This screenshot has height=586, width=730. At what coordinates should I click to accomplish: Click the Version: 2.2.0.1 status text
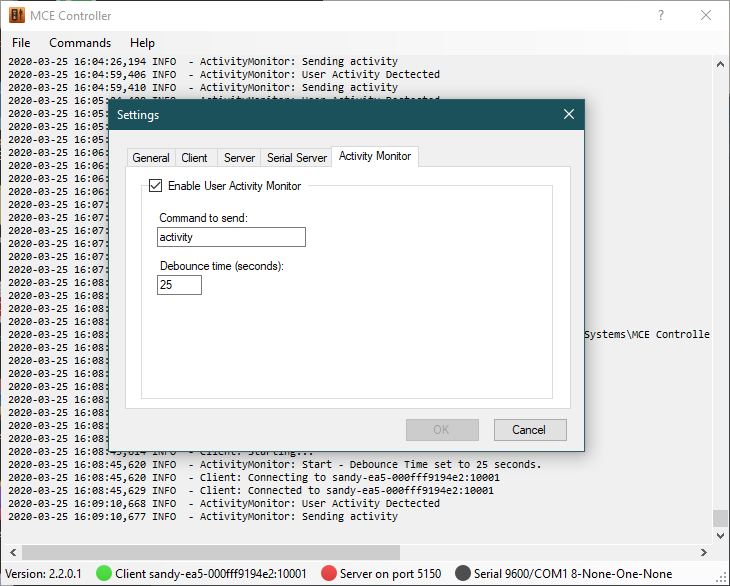(43, 573)
